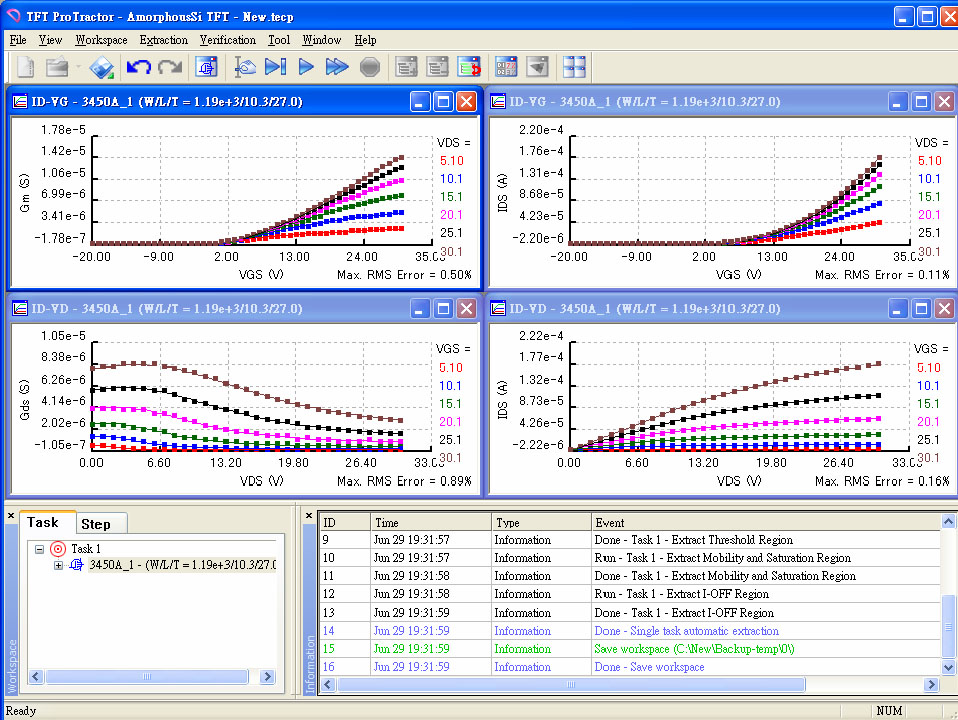Switch to the Step tab

pyautogui.click(x=97, y=524)
